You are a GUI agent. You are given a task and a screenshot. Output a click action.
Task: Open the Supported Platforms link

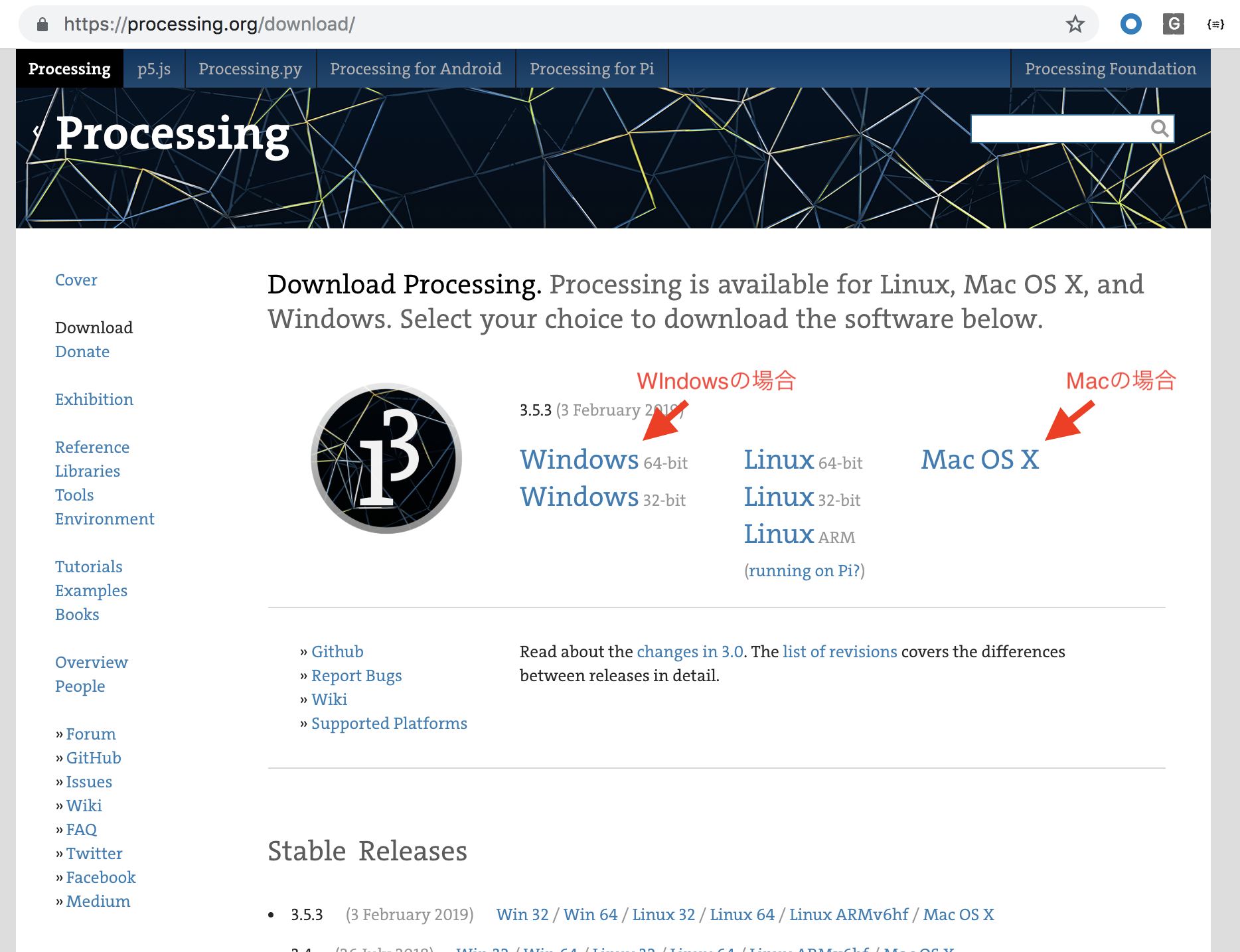(389, 724)
